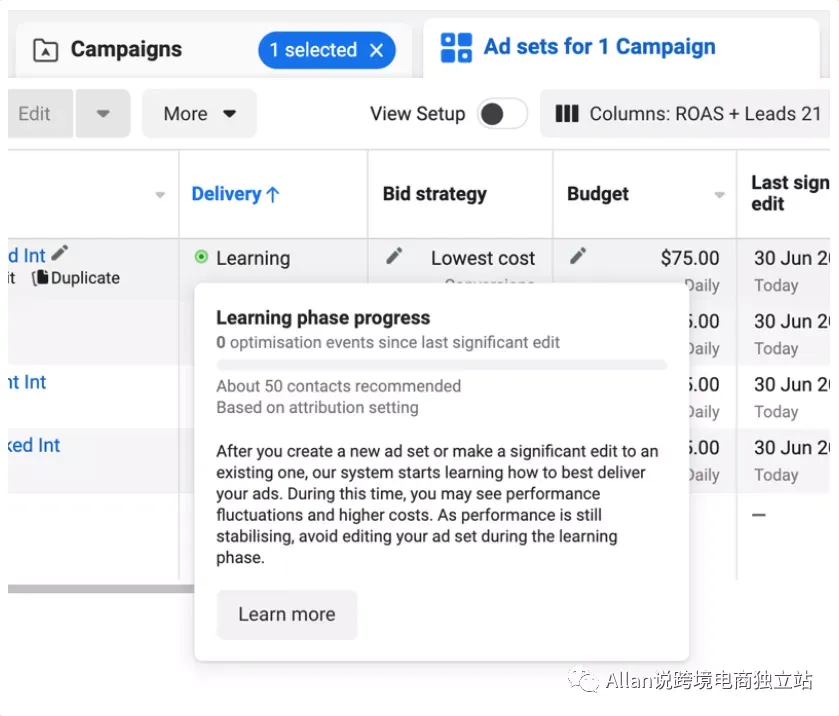Image resolution: width=839 pixels, height=716 pixels.
Task: Select the Ad sets for 1 Campaign tab
Action: [599, 47]
